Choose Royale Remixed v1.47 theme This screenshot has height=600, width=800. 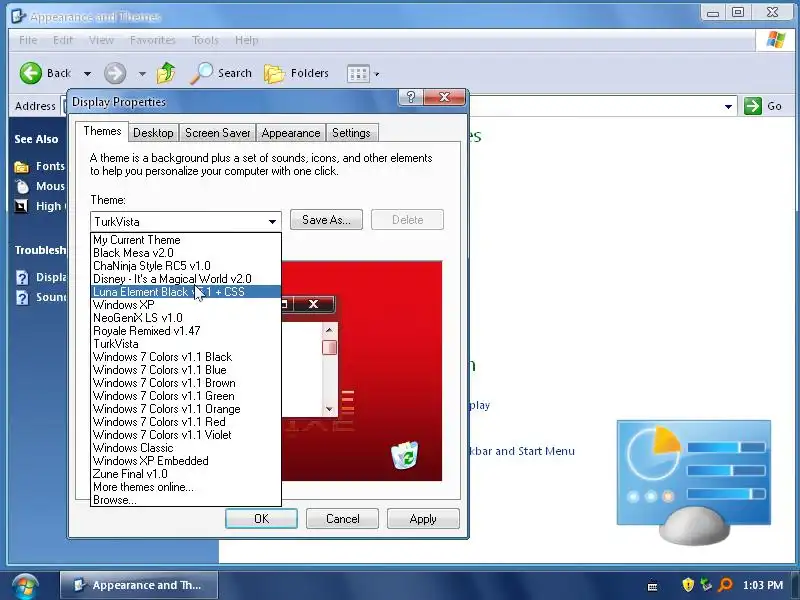tap(186, 331)
